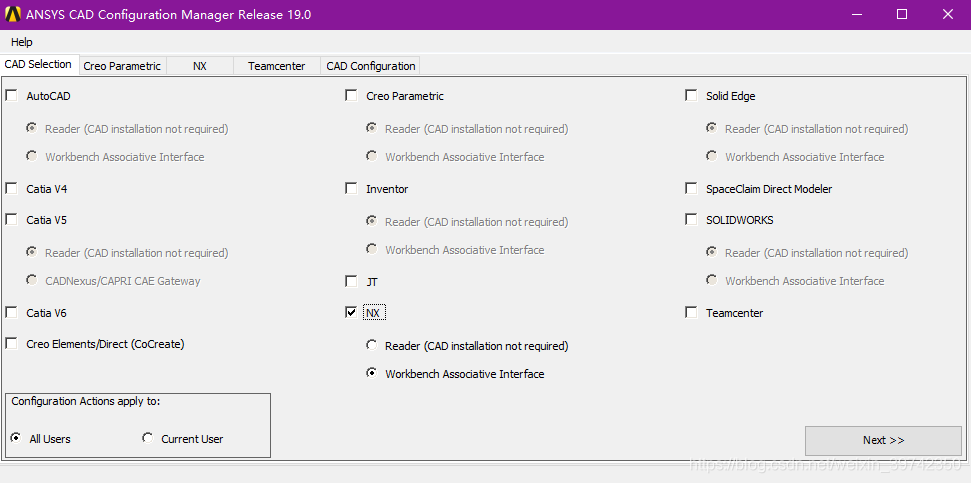
Task: Check Creo Elements/Direct (CoCreate)
Action: [12, 343]
